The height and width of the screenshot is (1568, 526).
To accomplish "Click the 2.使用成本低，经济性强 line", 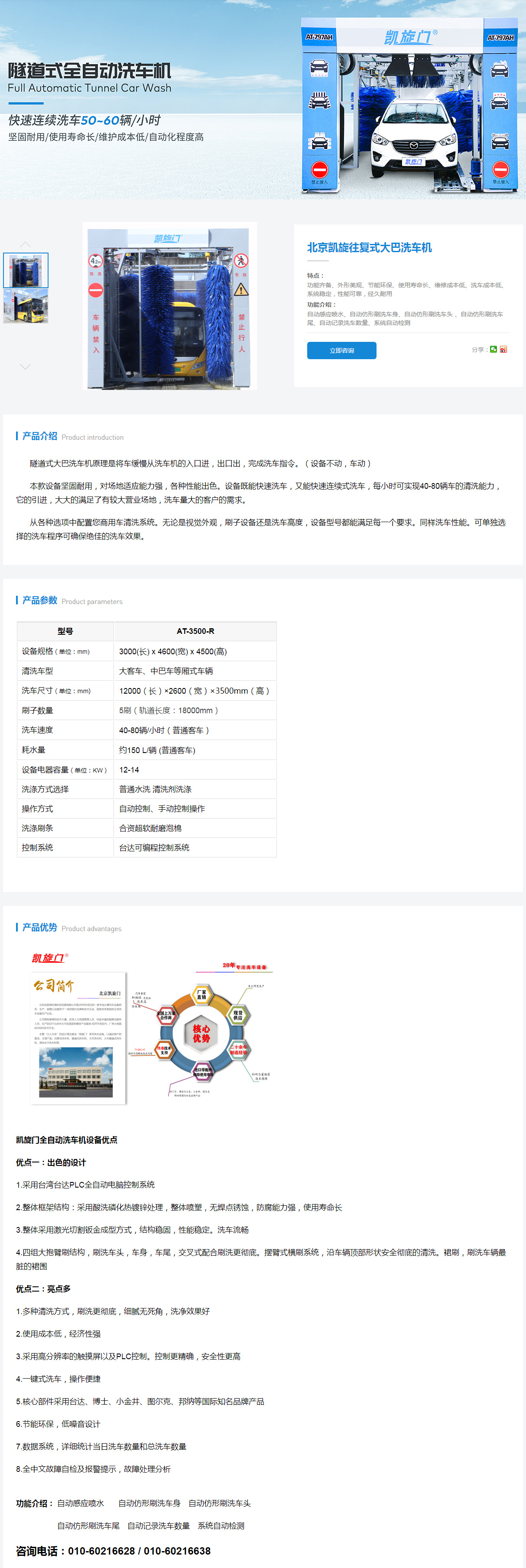I will pos(58,1334).
